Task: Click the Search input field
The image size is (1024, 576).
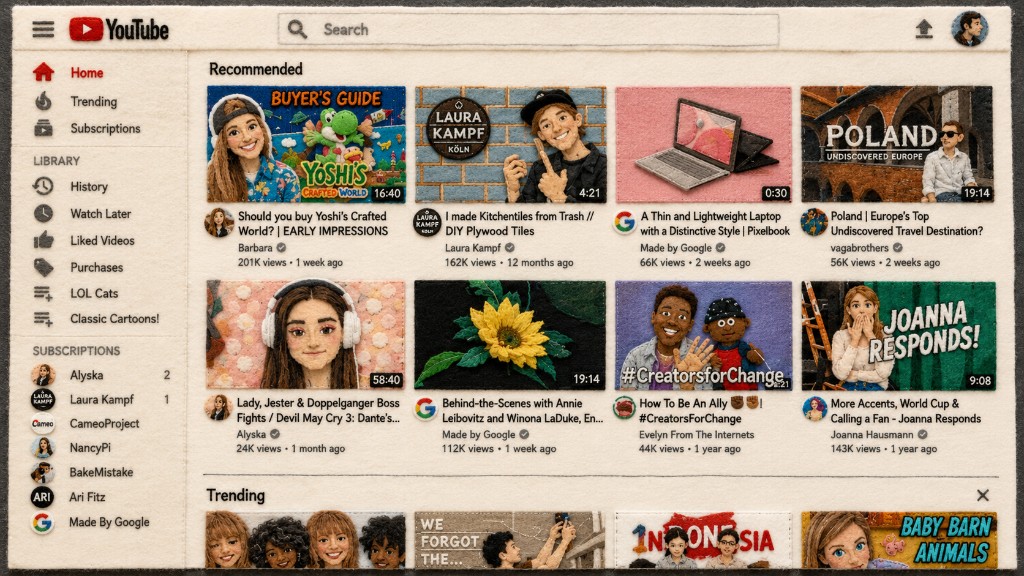Action: 528,29
